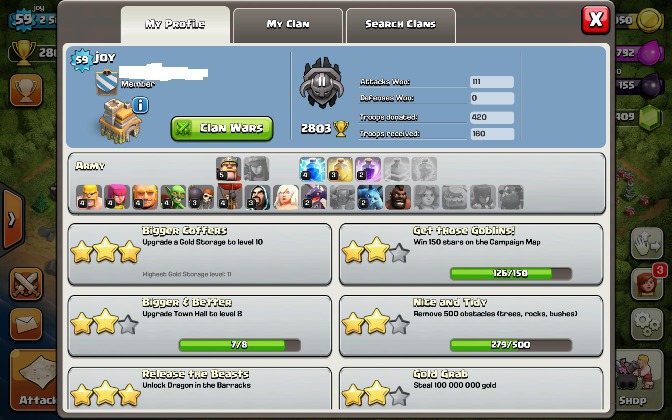Viewport: 672px width, 420px height.
Task: Switch to the My Clan tab
Action: [x=288, y=25]
